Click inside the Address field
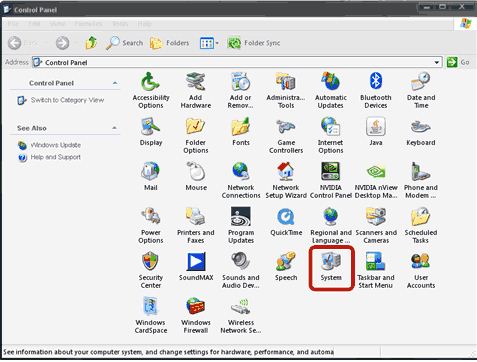Image resolution: width=477 pixels, height=362 pixels. (x=237, y=62)
